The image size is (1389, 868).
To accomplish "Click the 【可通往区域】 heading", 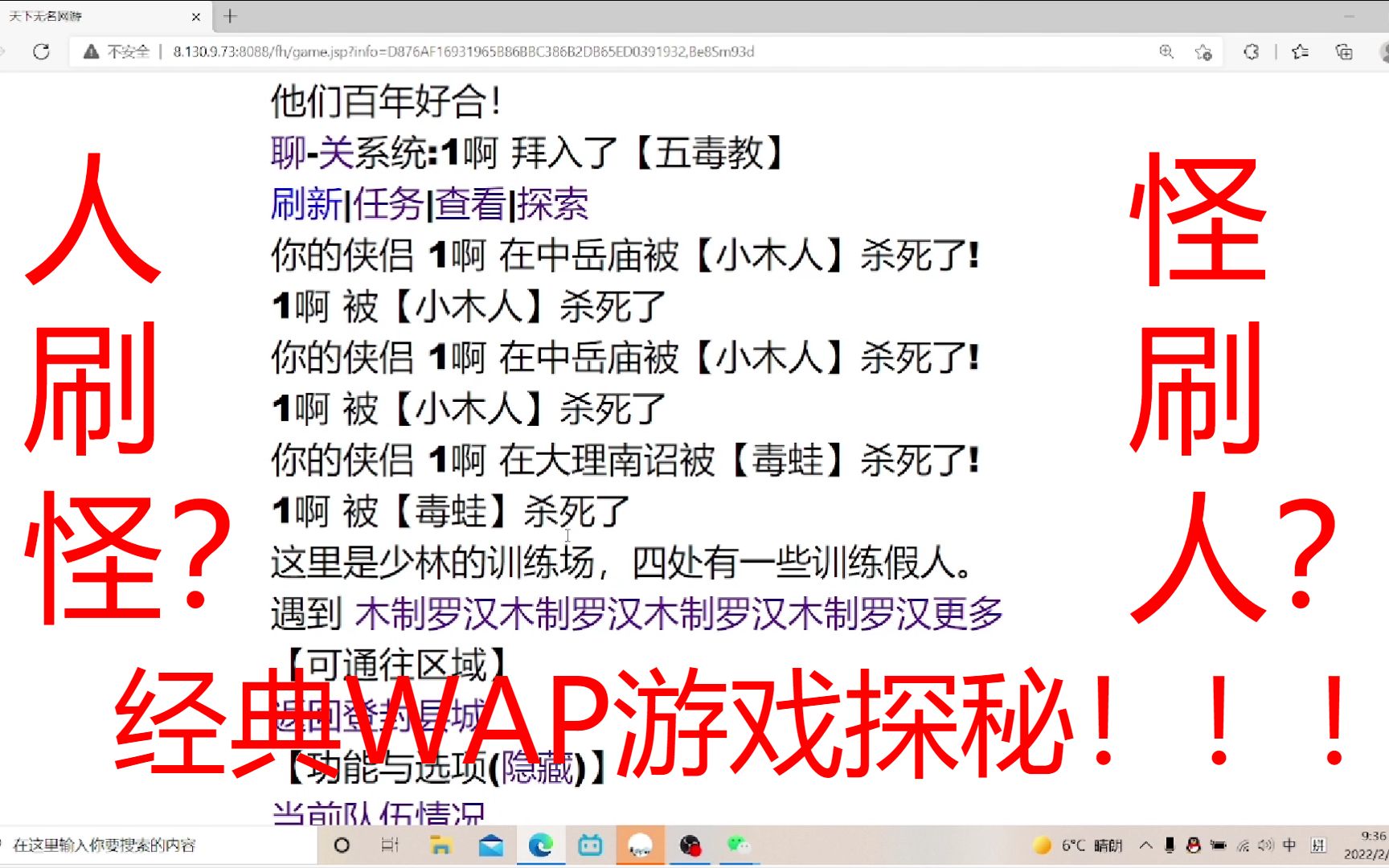I will point(396,665).
